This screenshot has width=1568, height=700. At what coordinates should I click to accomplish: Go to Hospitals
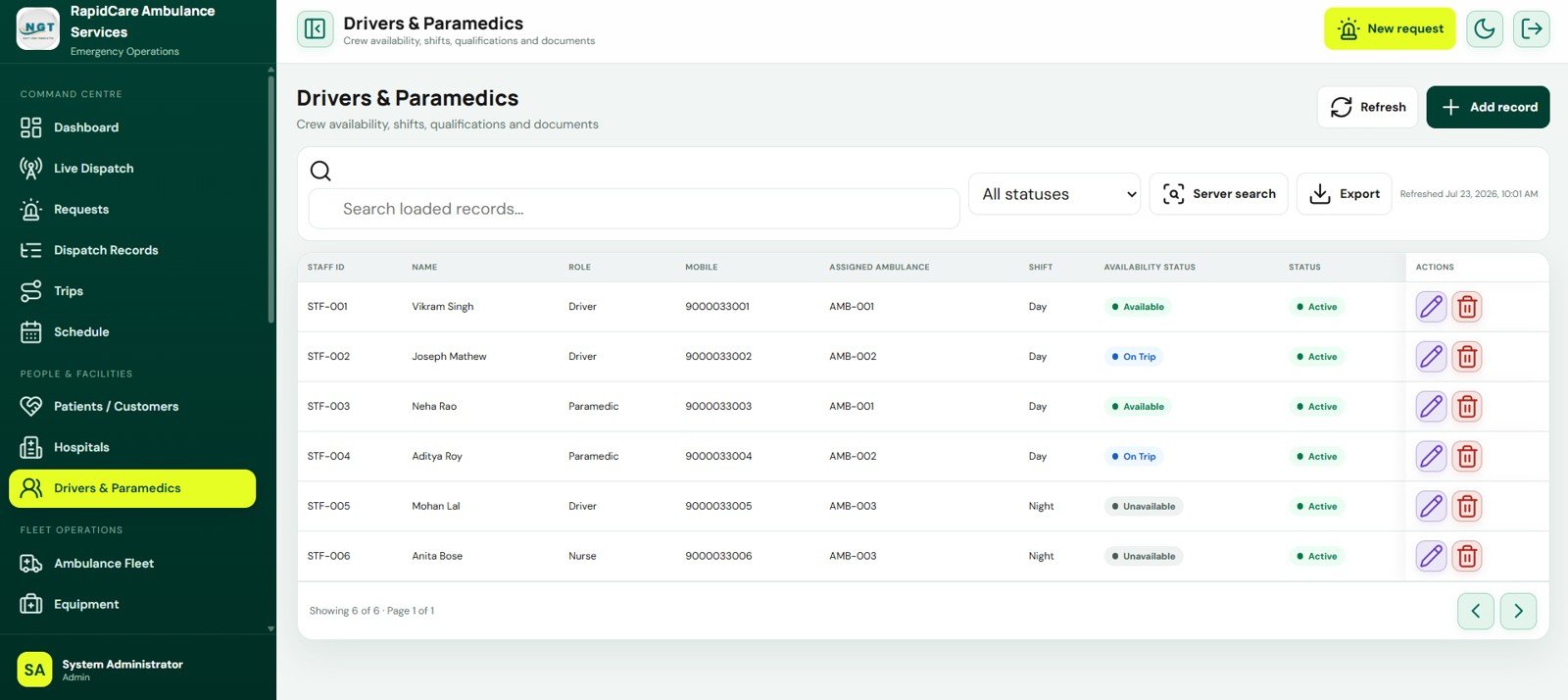pos(132,447)
